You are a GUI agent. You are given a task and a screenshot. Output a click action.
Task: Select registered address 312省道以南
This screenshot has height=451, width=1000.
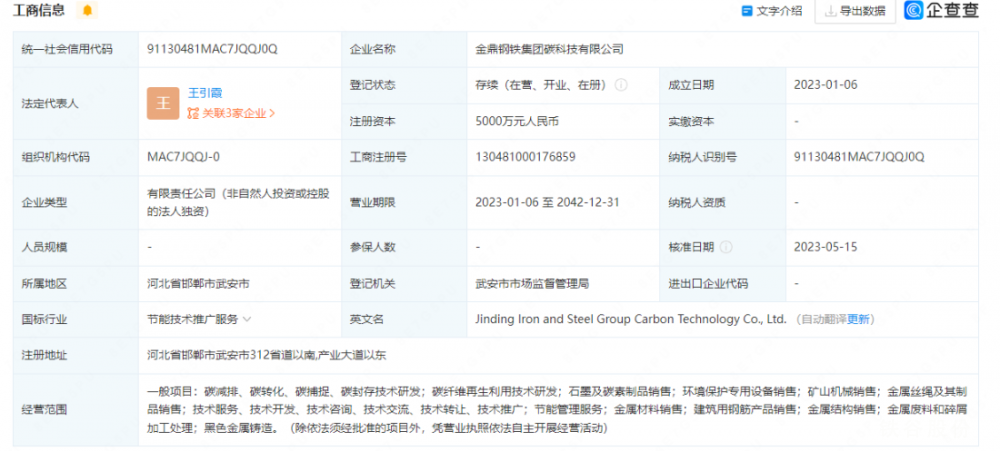coord(266,355)
